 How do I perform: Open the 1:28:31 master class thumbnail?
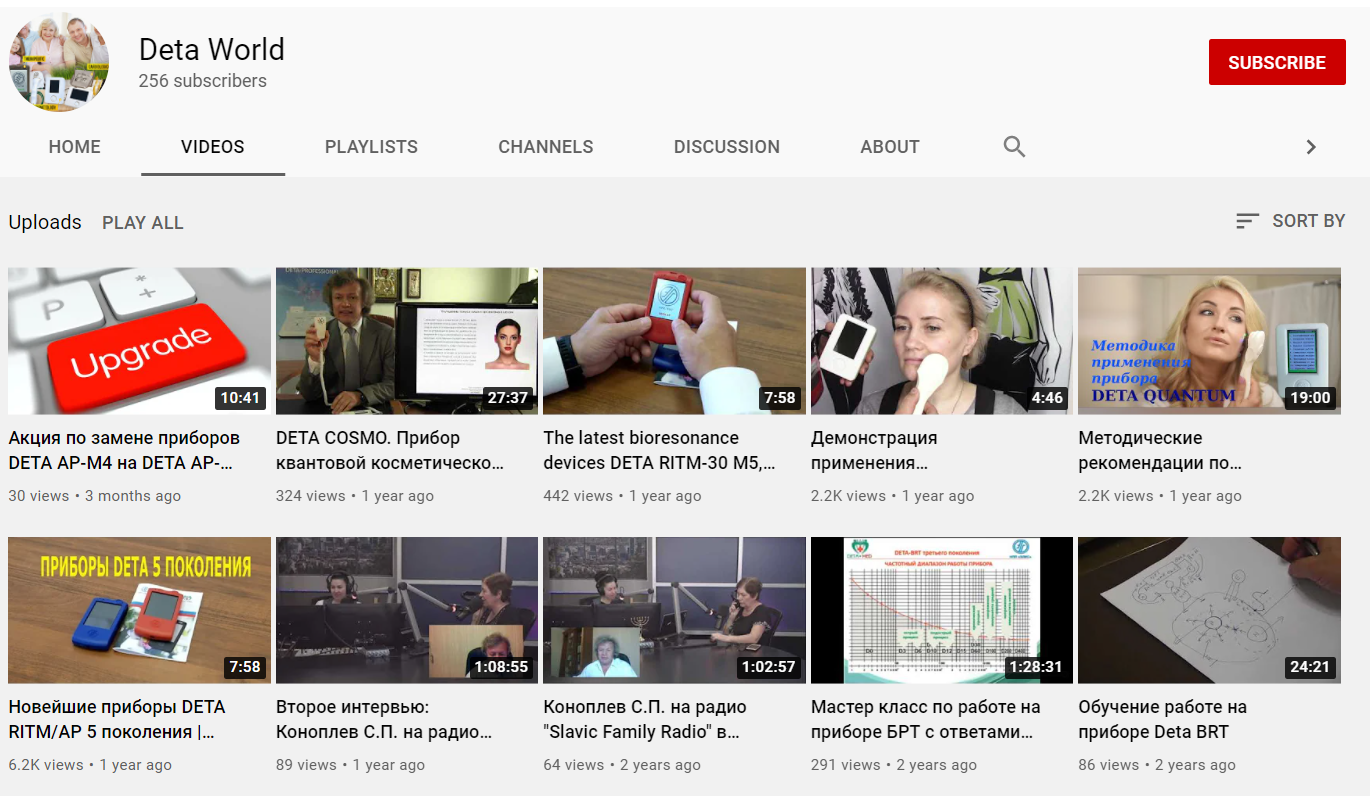click(942, 611)
